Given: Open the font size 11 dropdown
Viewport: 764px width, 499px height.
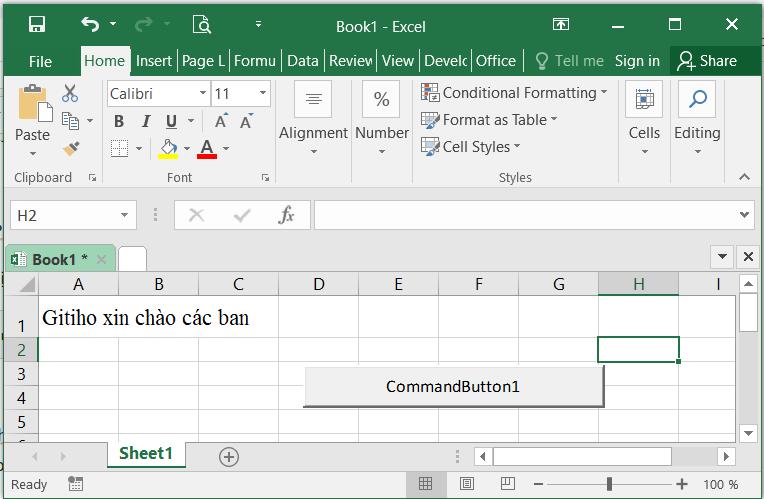Looking at the screenshot, I should pos(263,93).
